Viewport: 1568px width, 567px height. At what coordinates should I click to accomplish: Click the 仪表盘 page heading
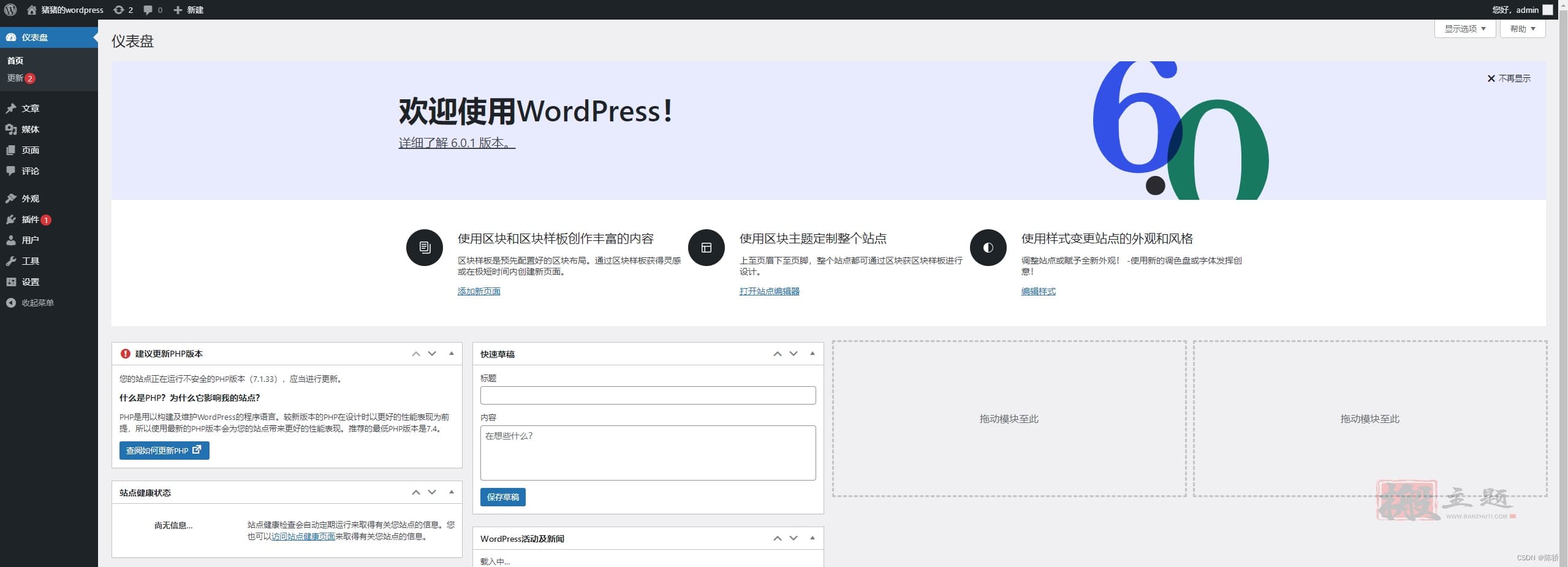click(x=132, y=41)
